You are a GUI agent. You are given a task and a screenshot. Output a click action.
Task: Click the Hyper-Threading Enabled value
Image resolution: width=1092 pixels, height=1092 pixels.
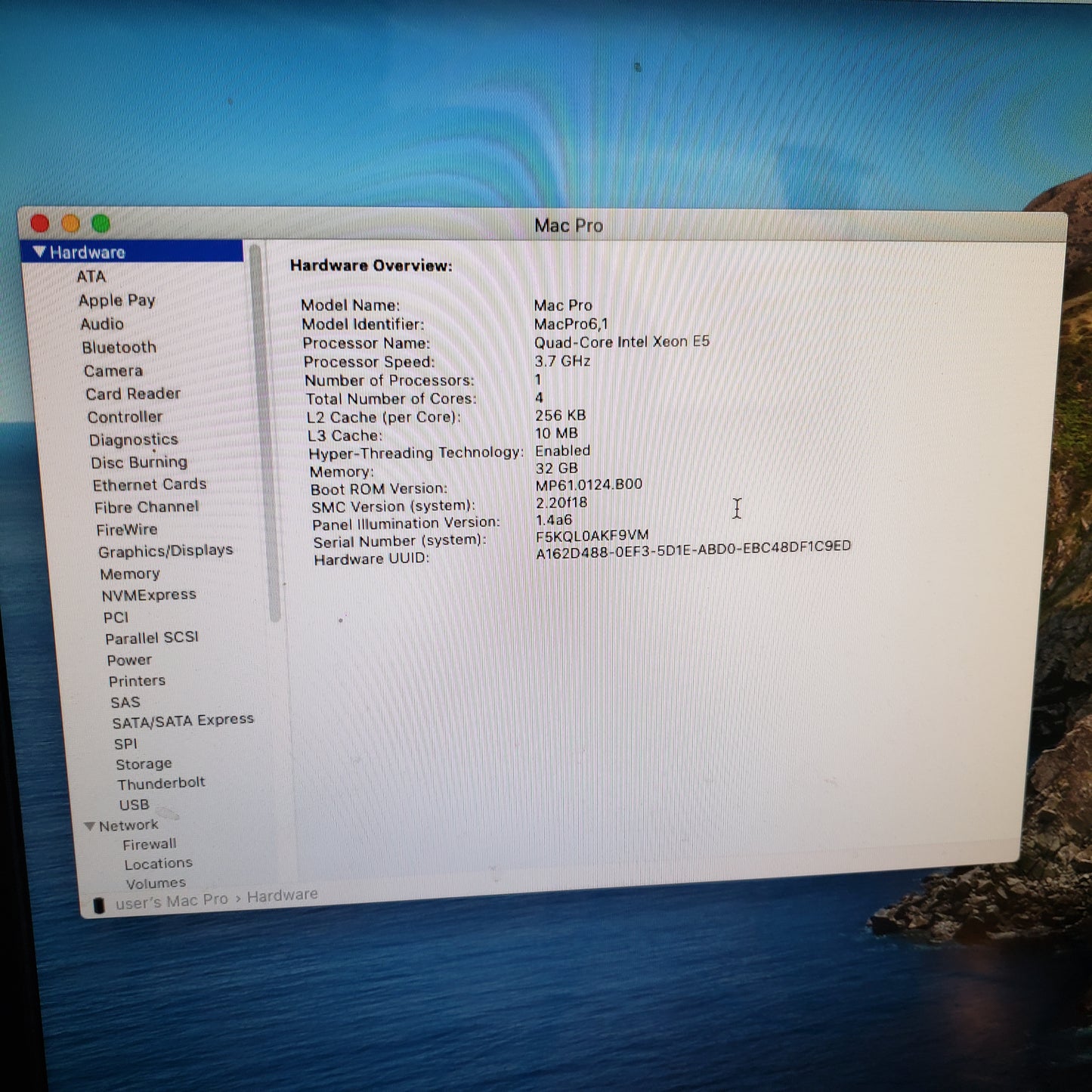562,451
